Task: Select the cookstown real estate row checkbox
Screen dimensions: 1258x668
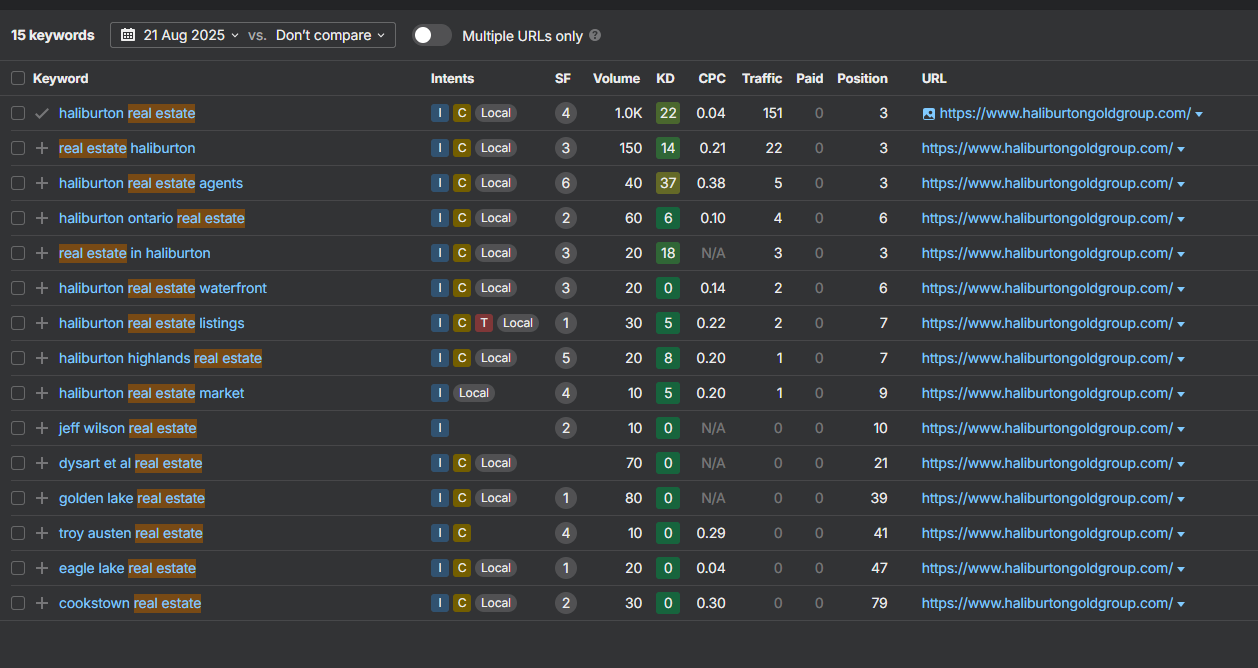Action: 17,603
